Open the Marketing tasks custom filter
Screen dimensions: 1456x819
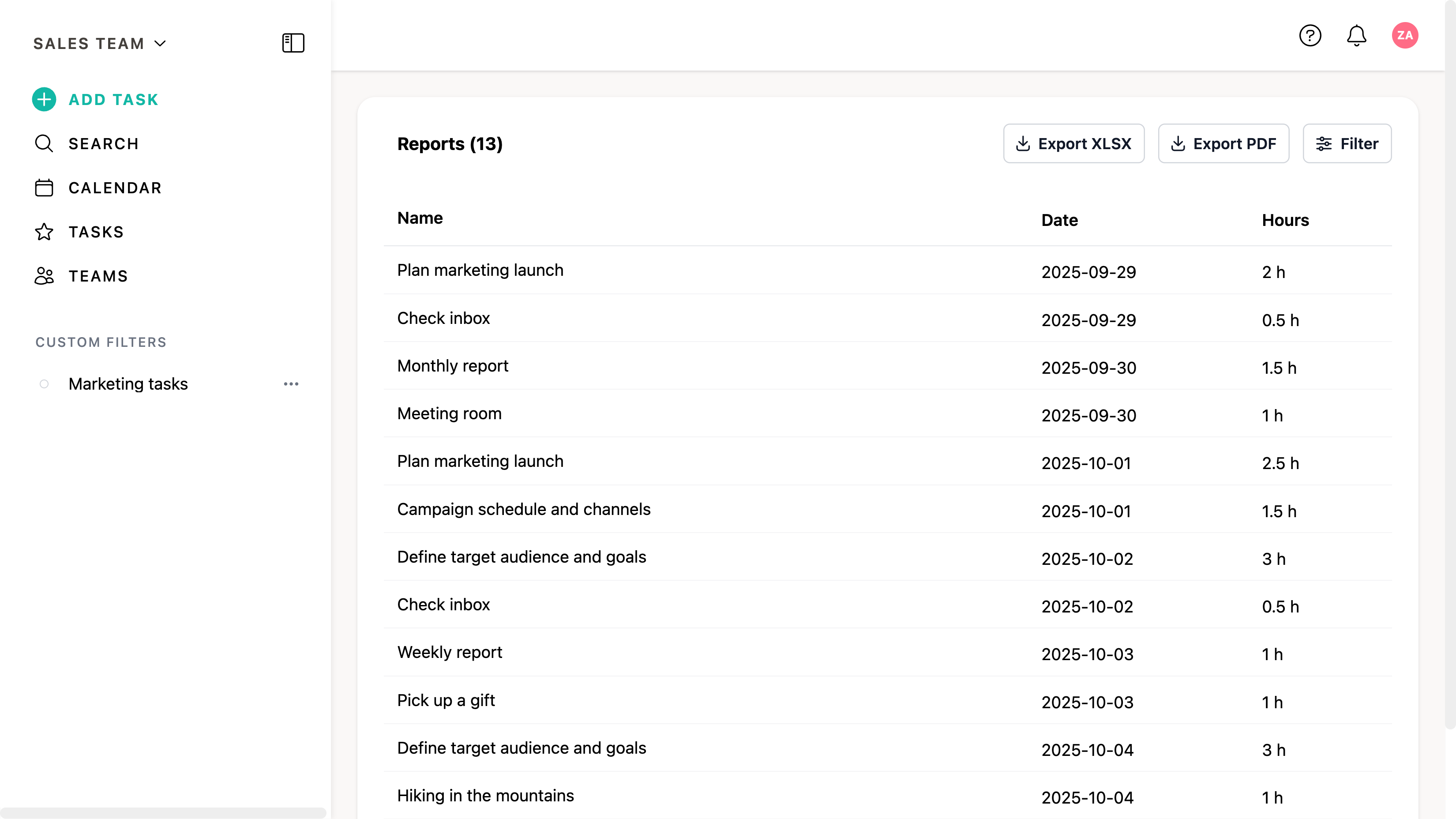[128, 384]
